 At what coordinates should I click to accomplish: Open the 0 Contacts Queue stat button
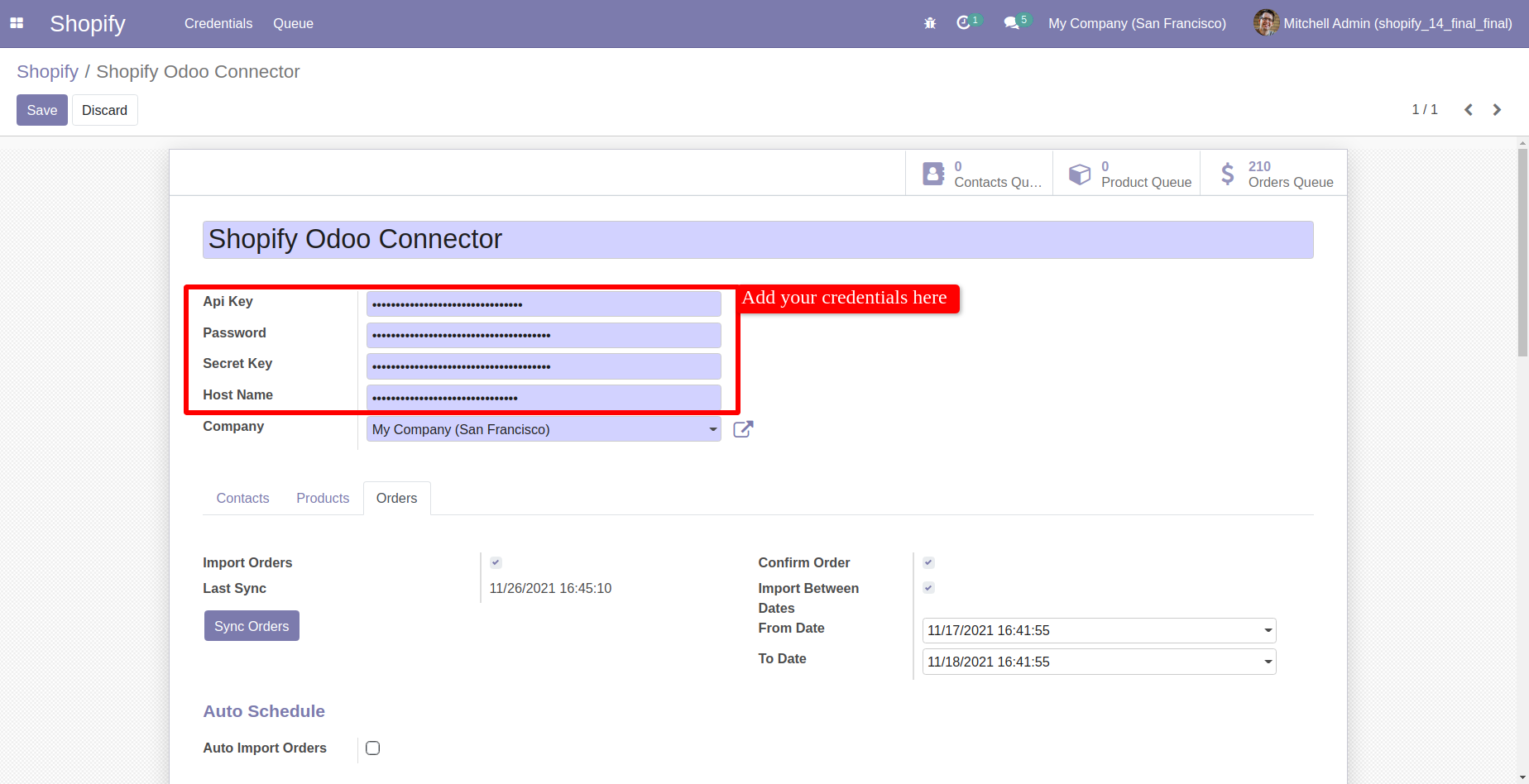979,174
